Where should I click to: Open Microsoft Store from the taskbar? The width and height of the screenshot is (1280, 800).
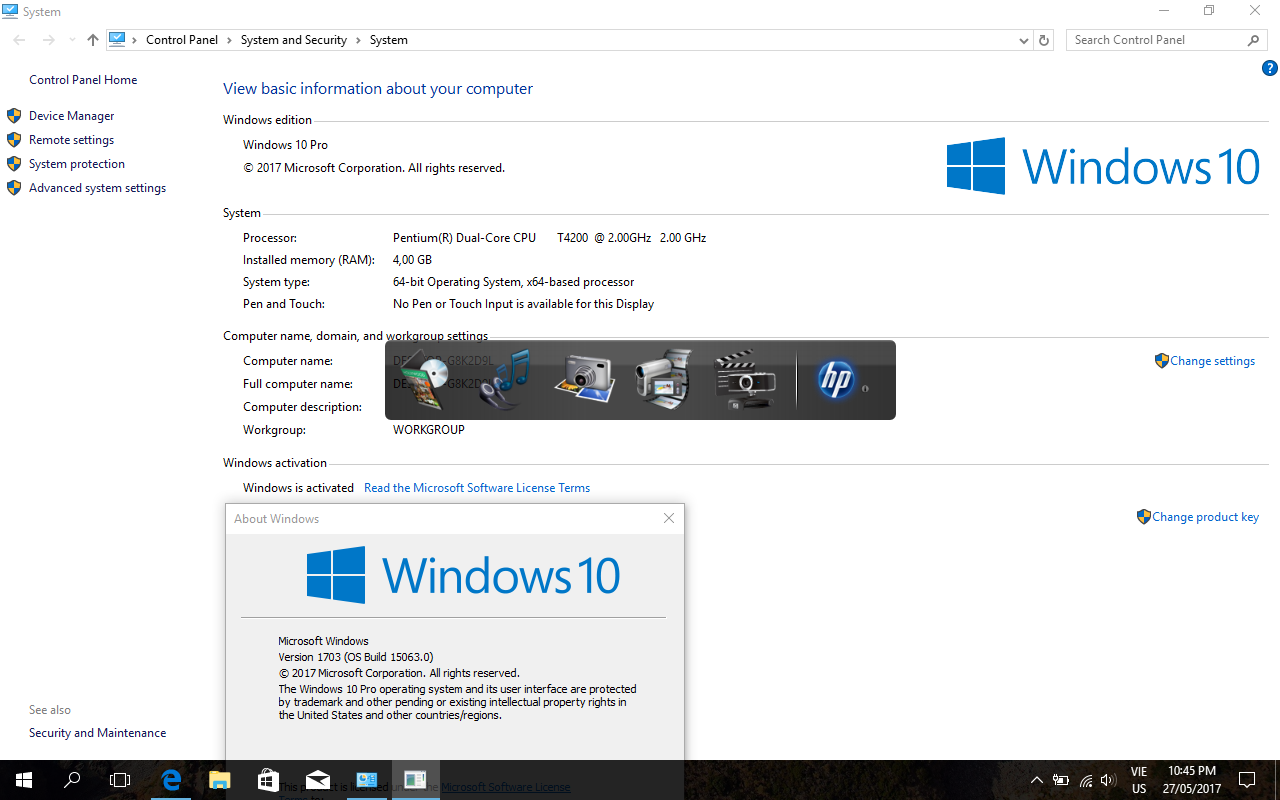point(268,780)
